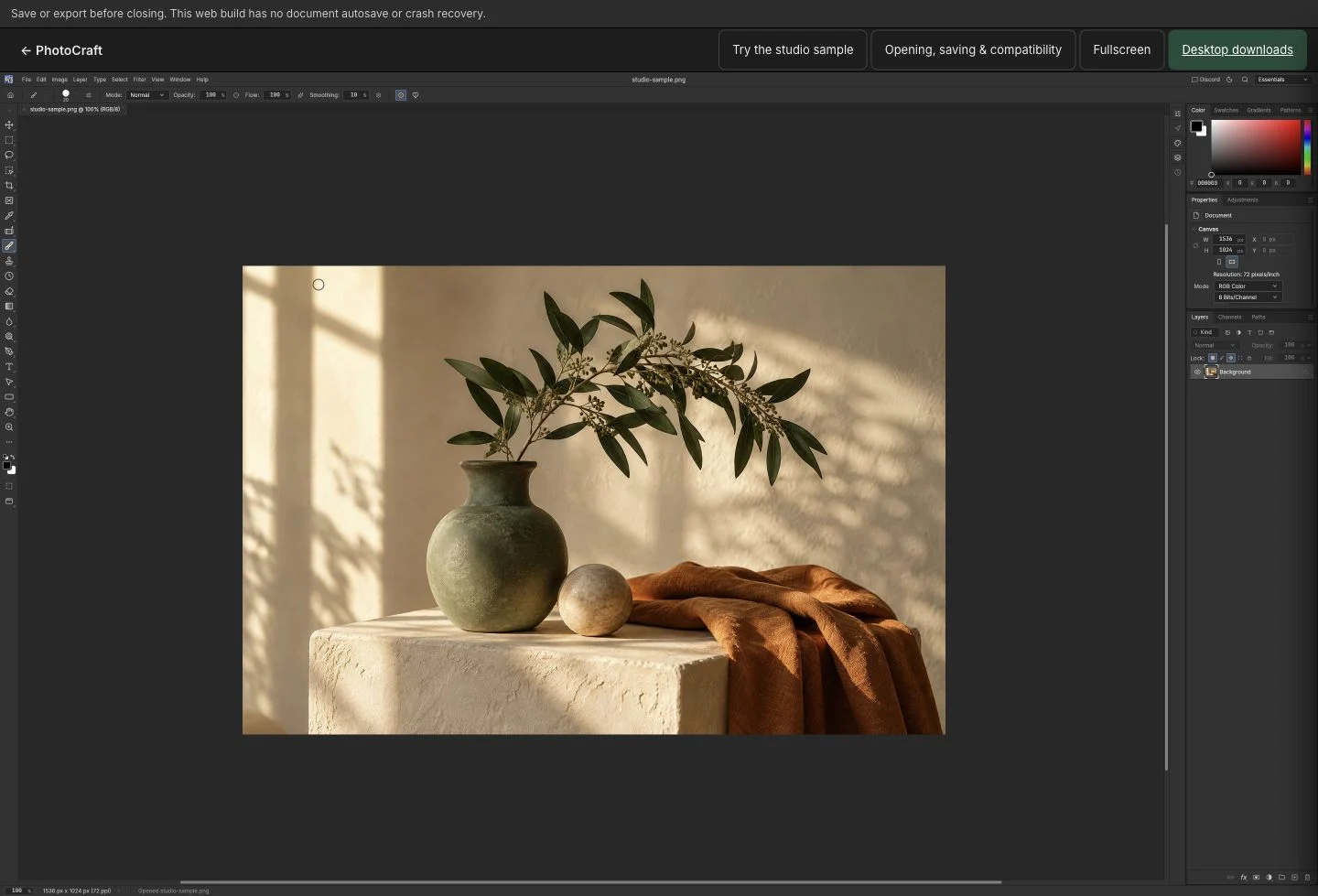
Task: Hide the Background layer with eye icon
Action: pos(1197,372)
